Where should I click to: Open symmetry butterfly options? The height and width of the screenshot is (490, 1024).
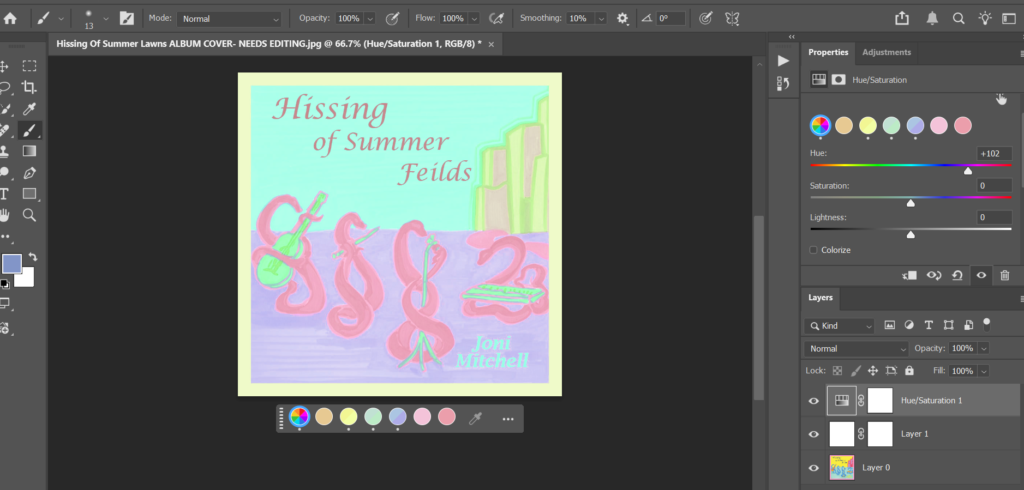(732, 18)
